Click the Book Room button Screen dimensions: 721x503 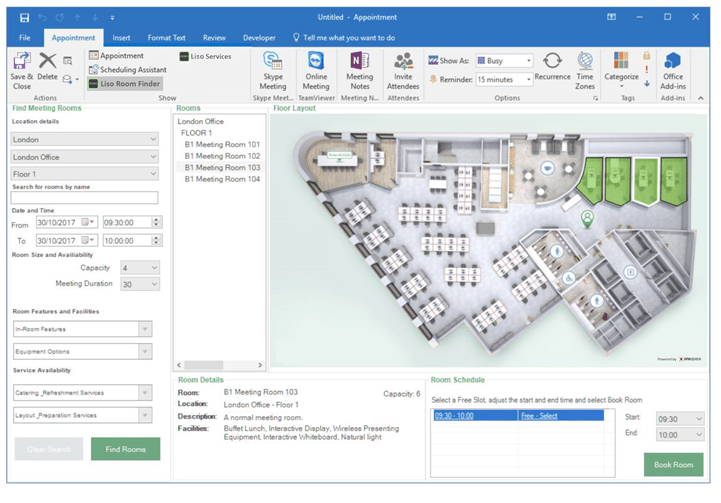coord(673,465)
